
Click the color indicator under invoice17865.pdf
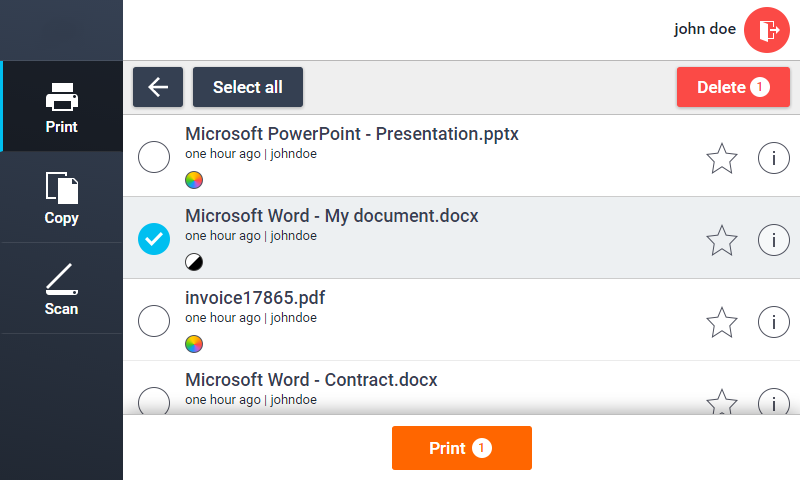(194, 344)
